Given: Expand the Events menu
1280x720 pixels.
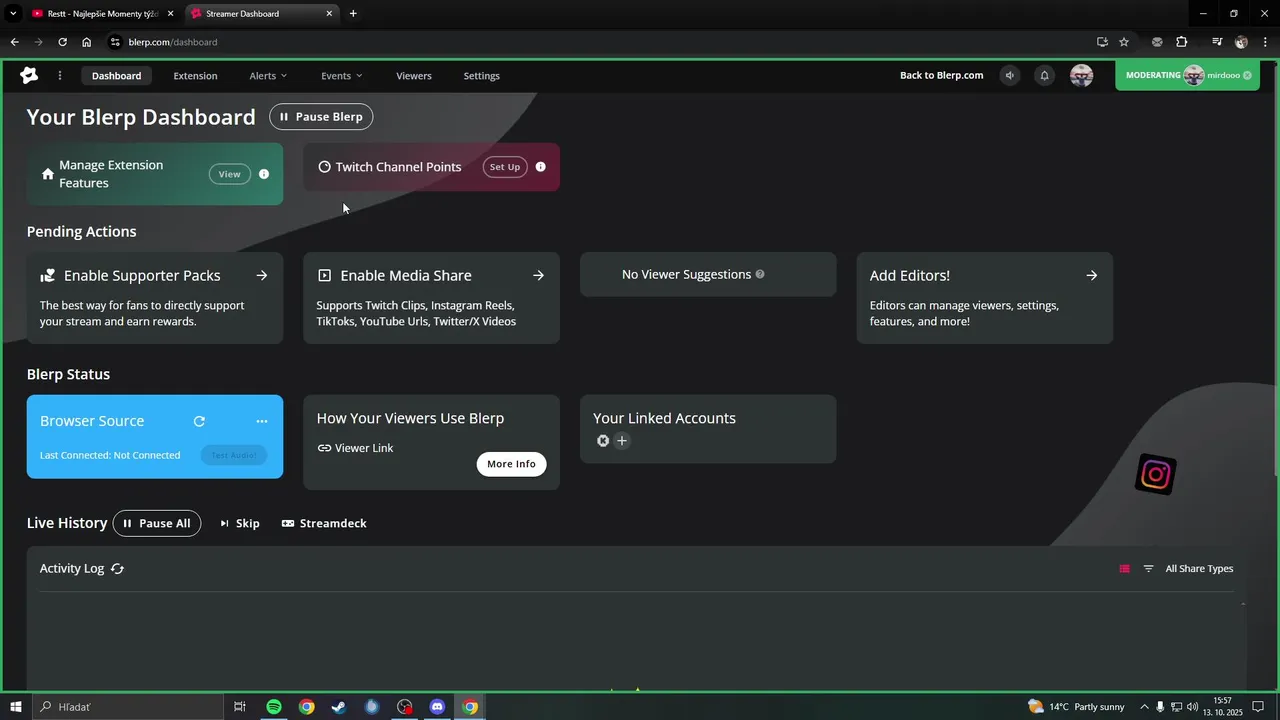Looking at the screenshot, I should tap(341, 76).
